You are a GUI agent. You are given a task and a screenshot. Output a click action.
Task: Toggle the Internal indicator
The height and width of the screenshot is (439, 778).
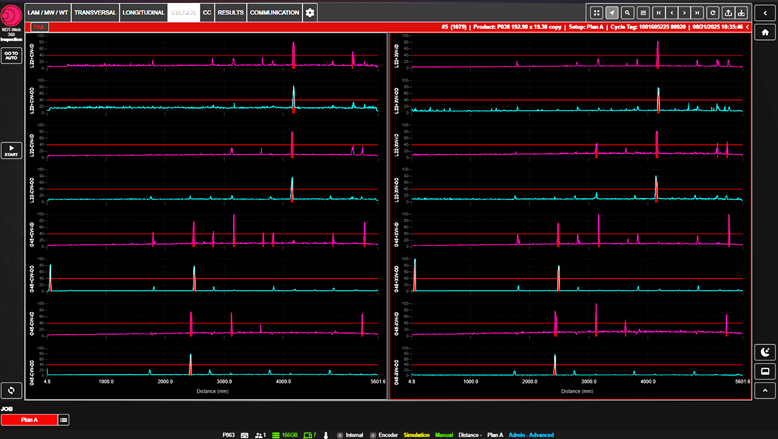(x=350, y=435)
